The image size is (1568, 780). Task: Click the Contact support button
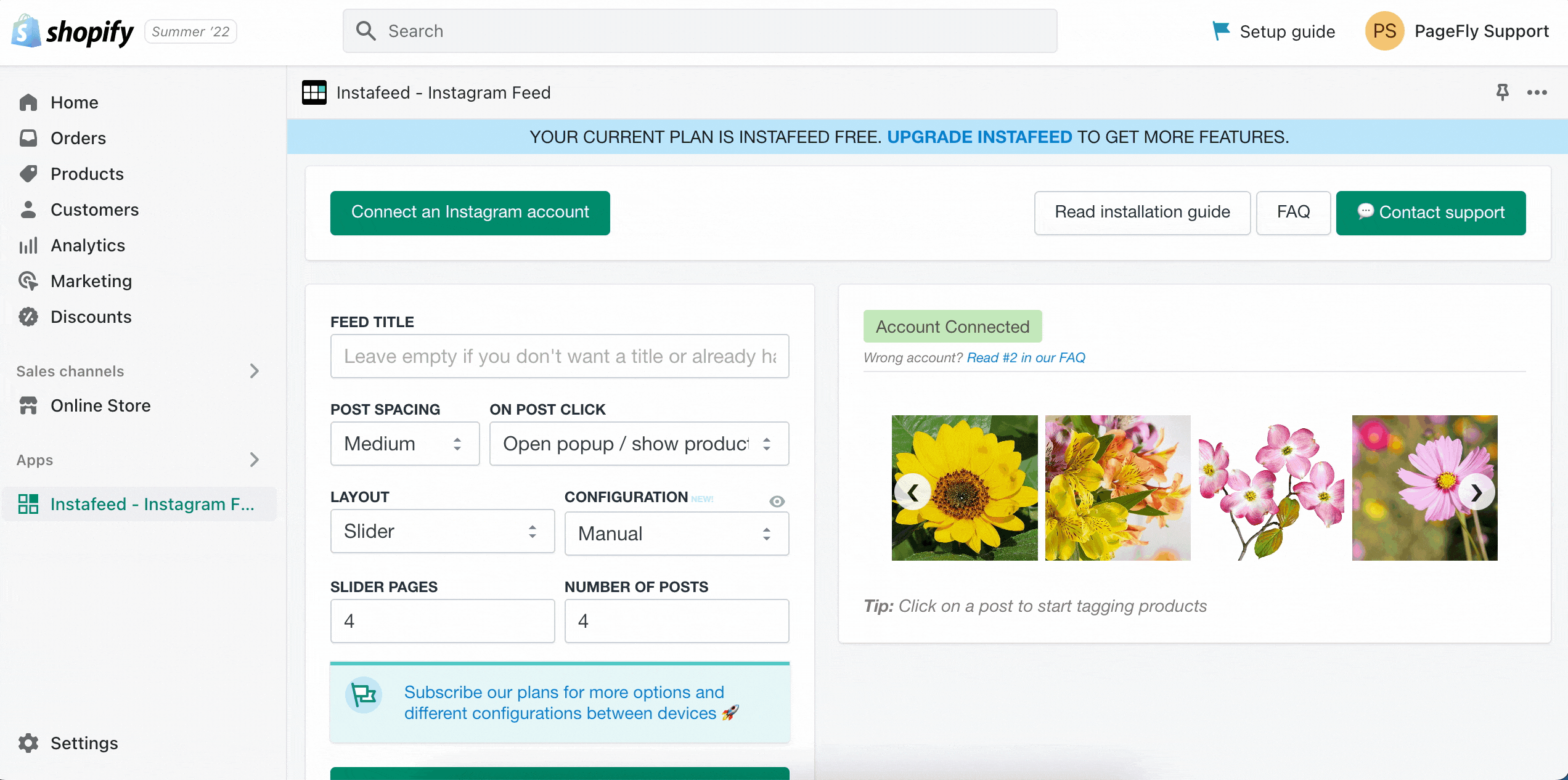point(1431,213)
